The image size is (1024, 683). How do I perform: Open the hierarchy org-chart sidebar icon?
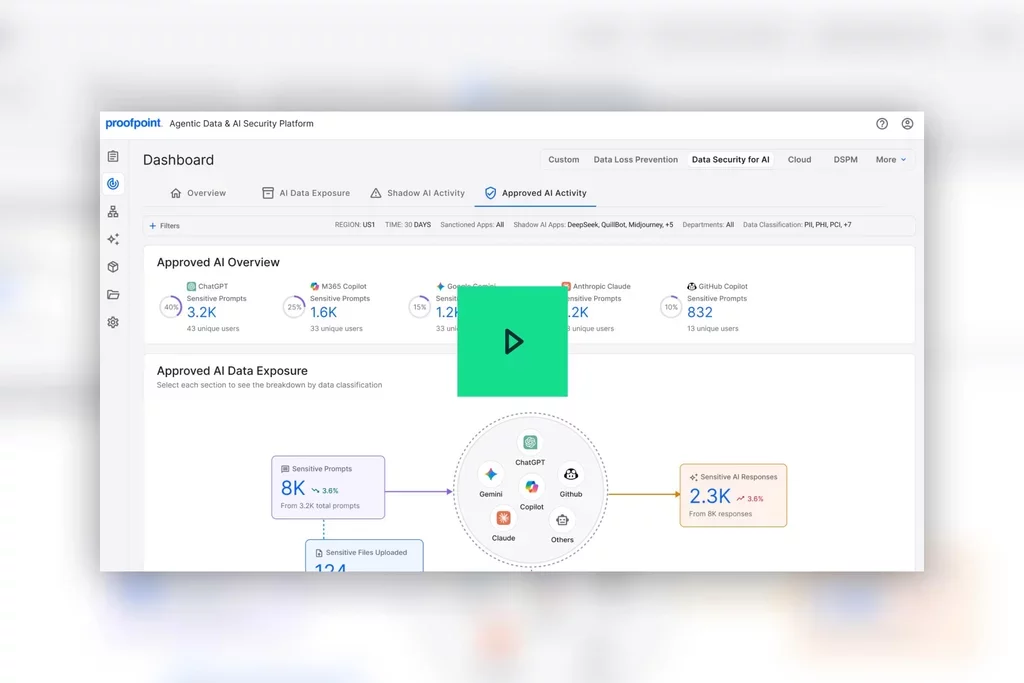tap(113, 212)
